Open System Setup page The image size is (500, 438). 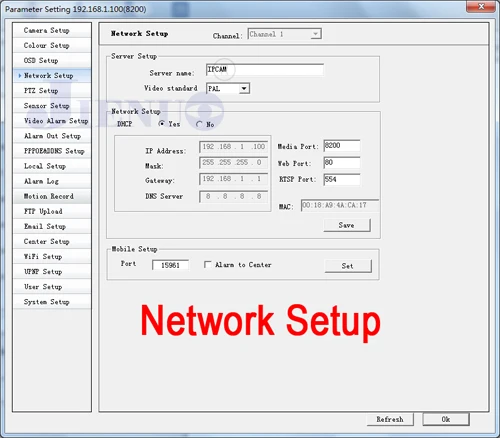[52, 302]
